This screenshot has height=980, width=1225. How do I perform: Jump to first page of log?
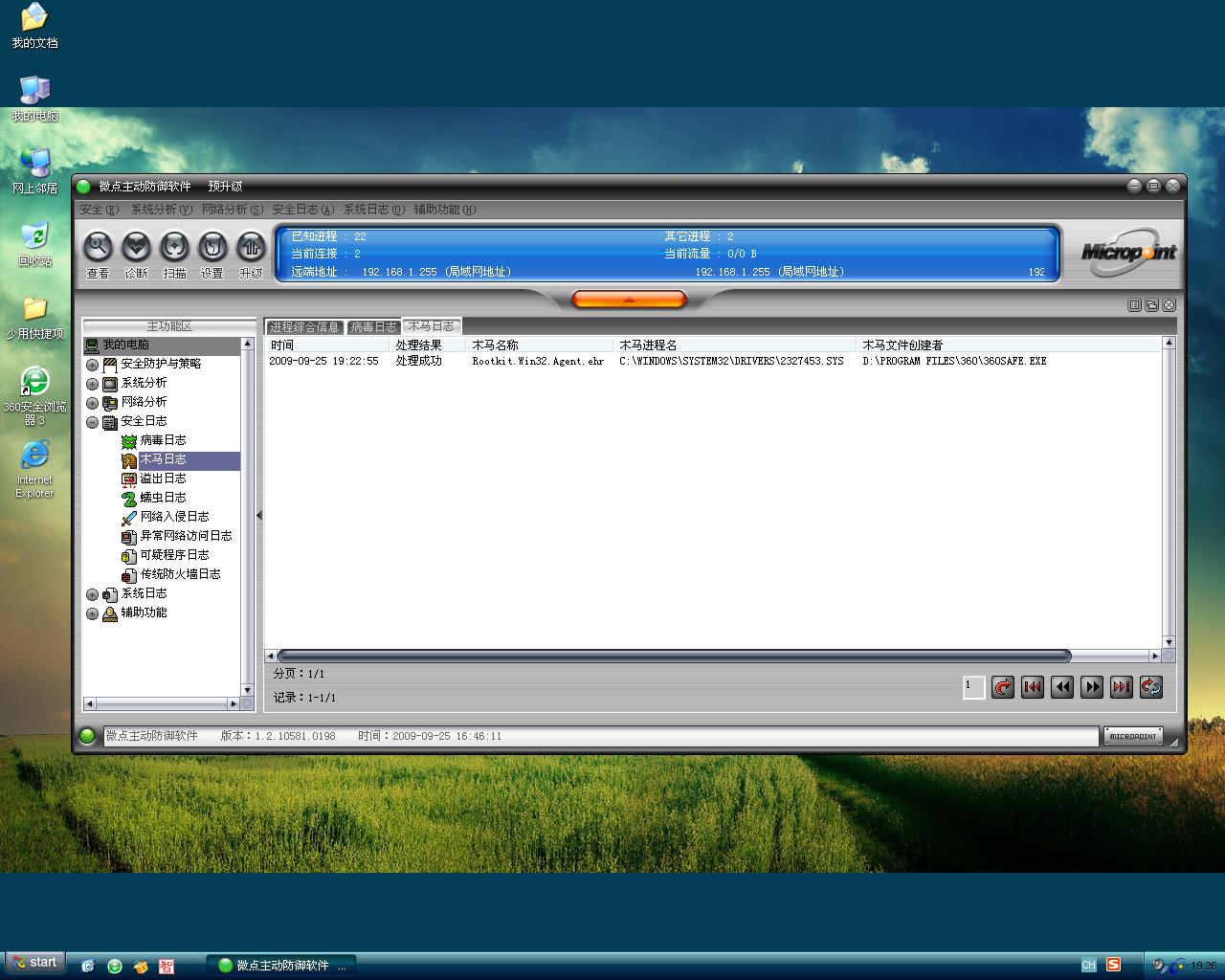tap(1033, 686)
